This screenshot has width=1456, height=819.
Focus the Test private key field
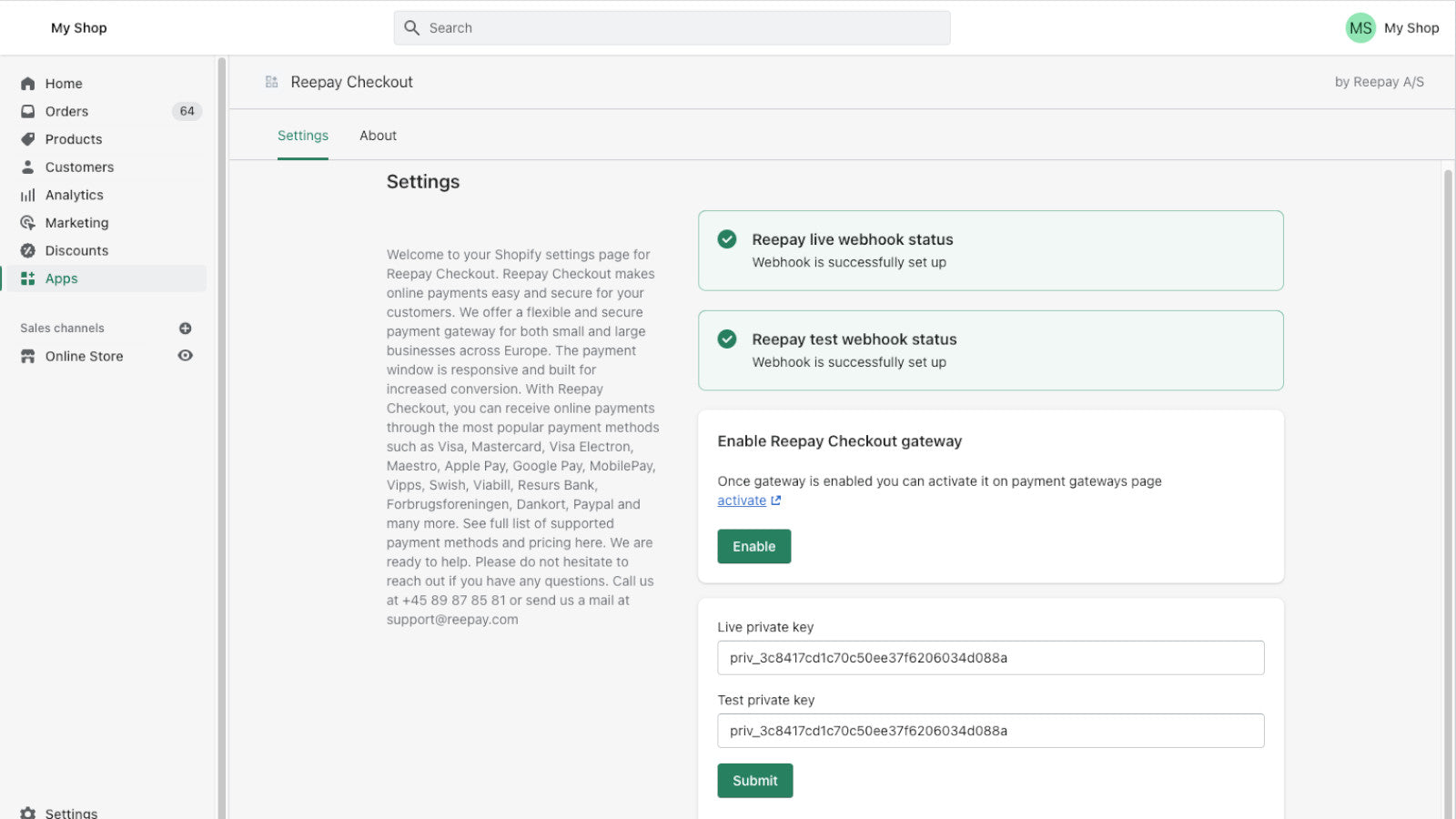coord(990,731)
